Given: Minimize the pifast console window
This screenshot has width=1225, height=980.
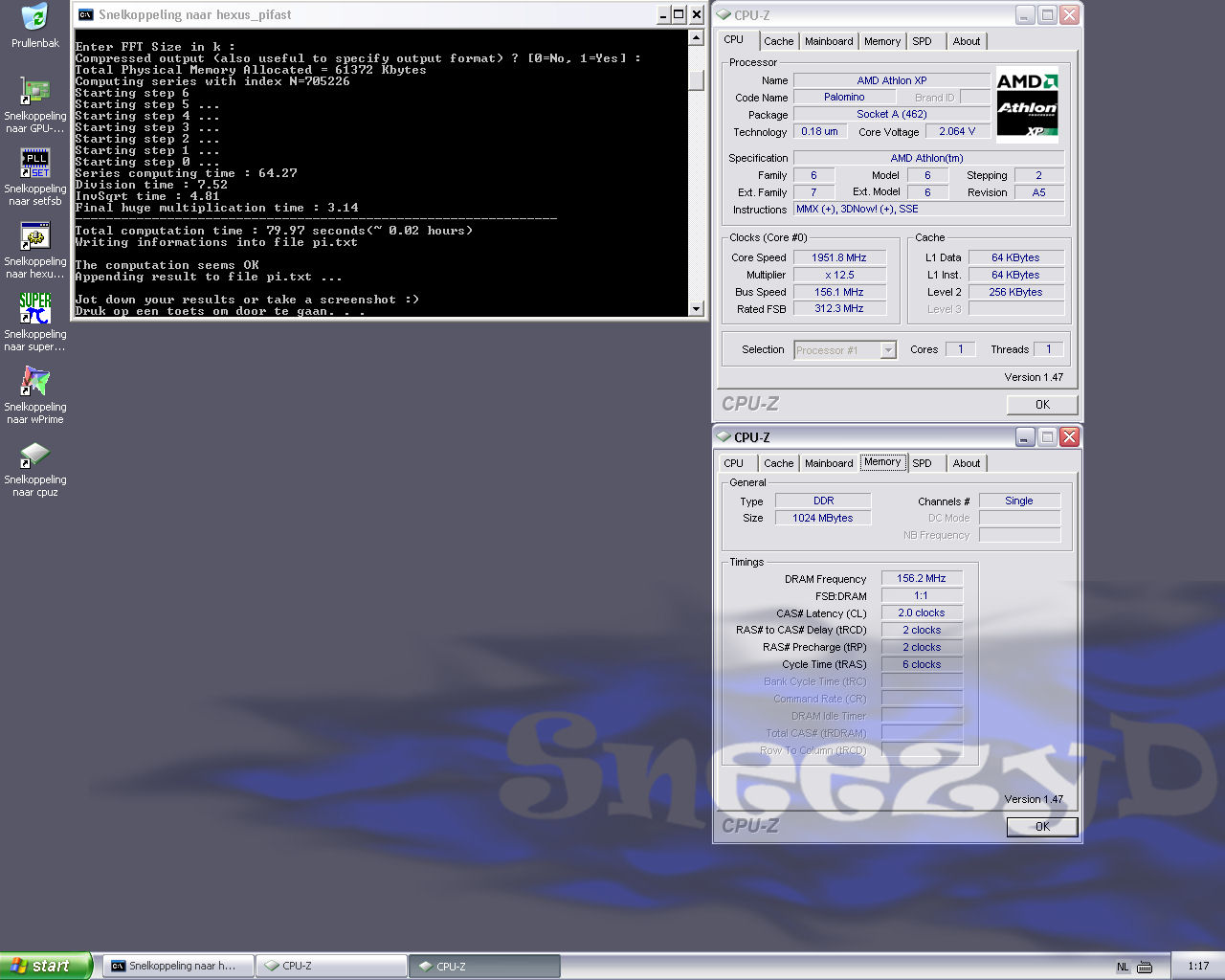Looking at the screenshot, I should 663,14.
